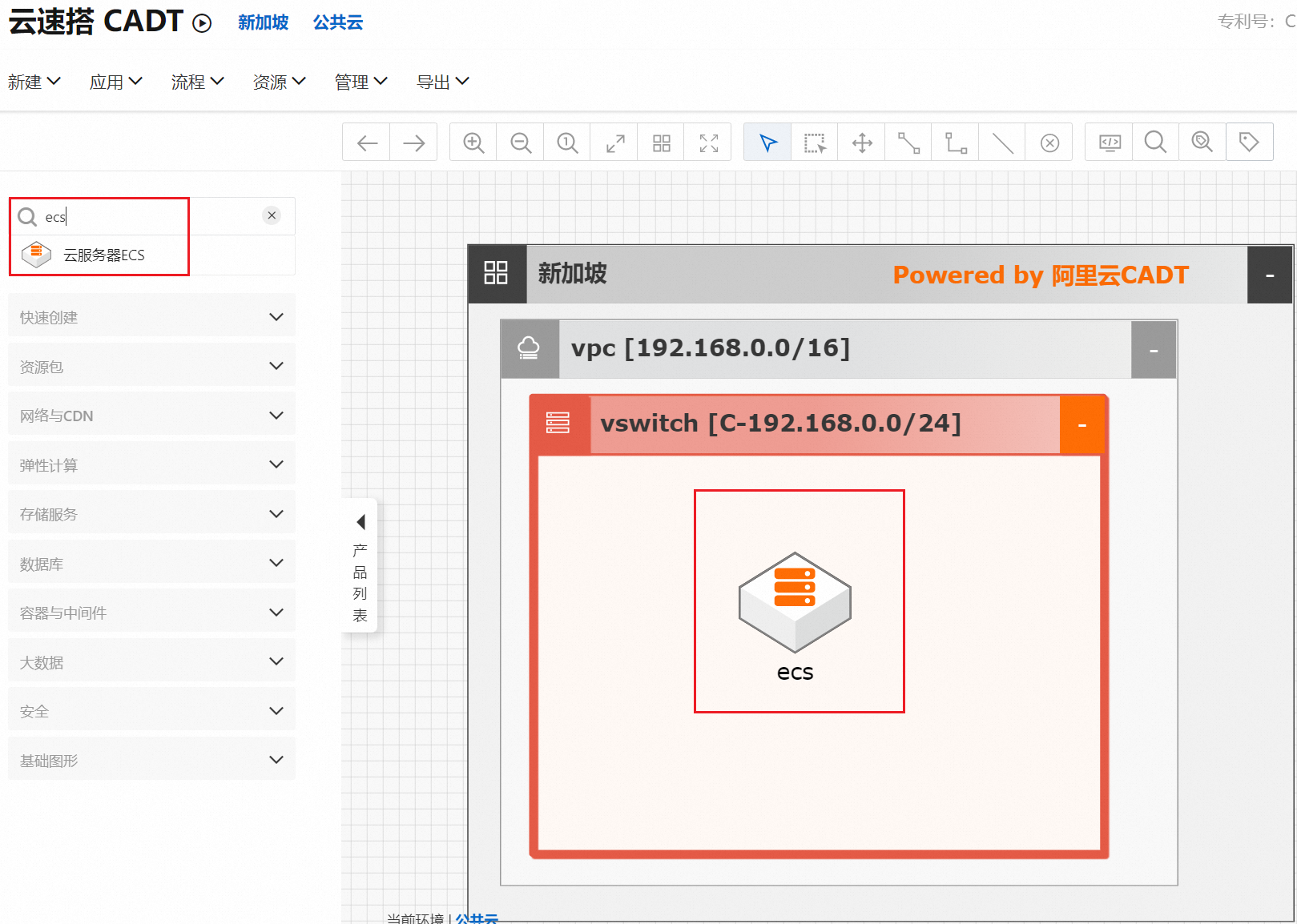
Task: Expand the 大数据 category
Action: pos(151,661)
